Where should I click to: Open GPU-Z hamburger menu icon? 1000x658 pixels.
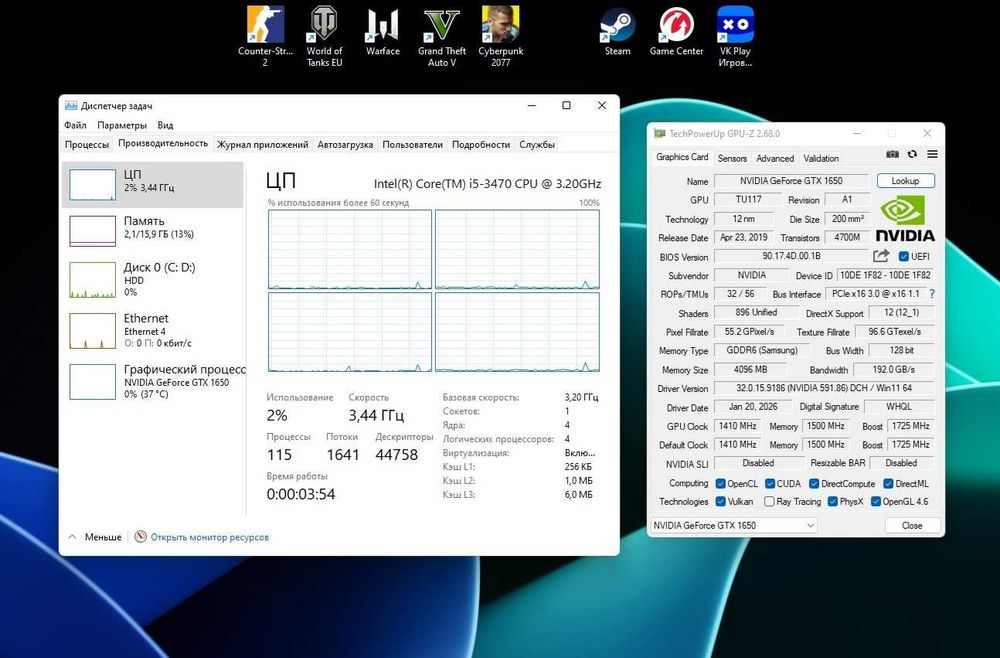click(x=932, y=154)
